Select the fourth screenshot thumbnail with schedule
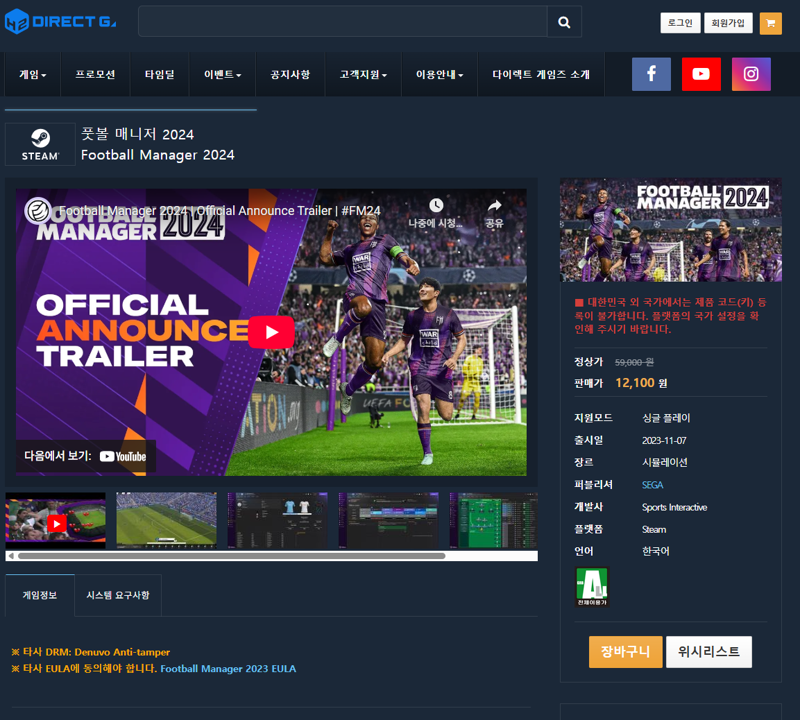This screenshot has height=720, width=800. click(389, 520)
